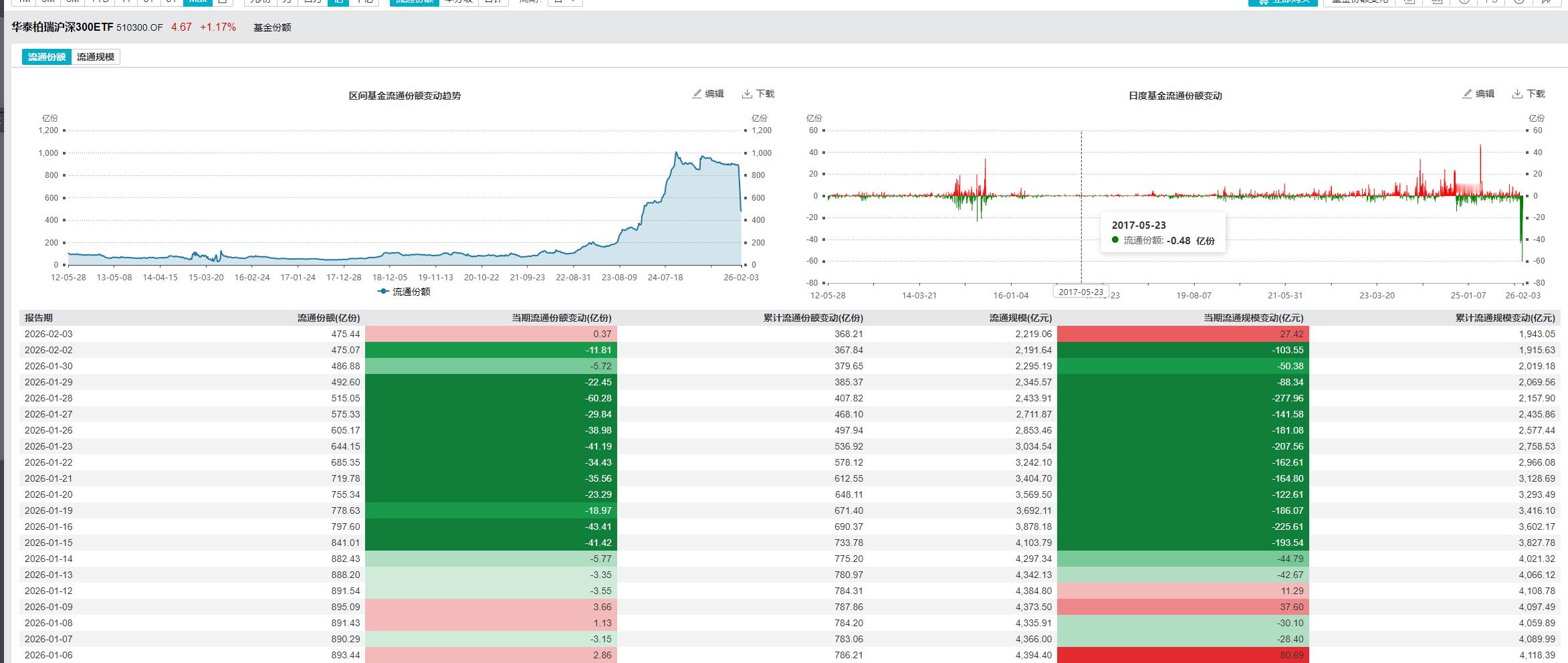The height and width of the screenshot is (663, 1568).
Task: Click the 华泰柏瑞沪深300ETF fund name
Action: 62,27
